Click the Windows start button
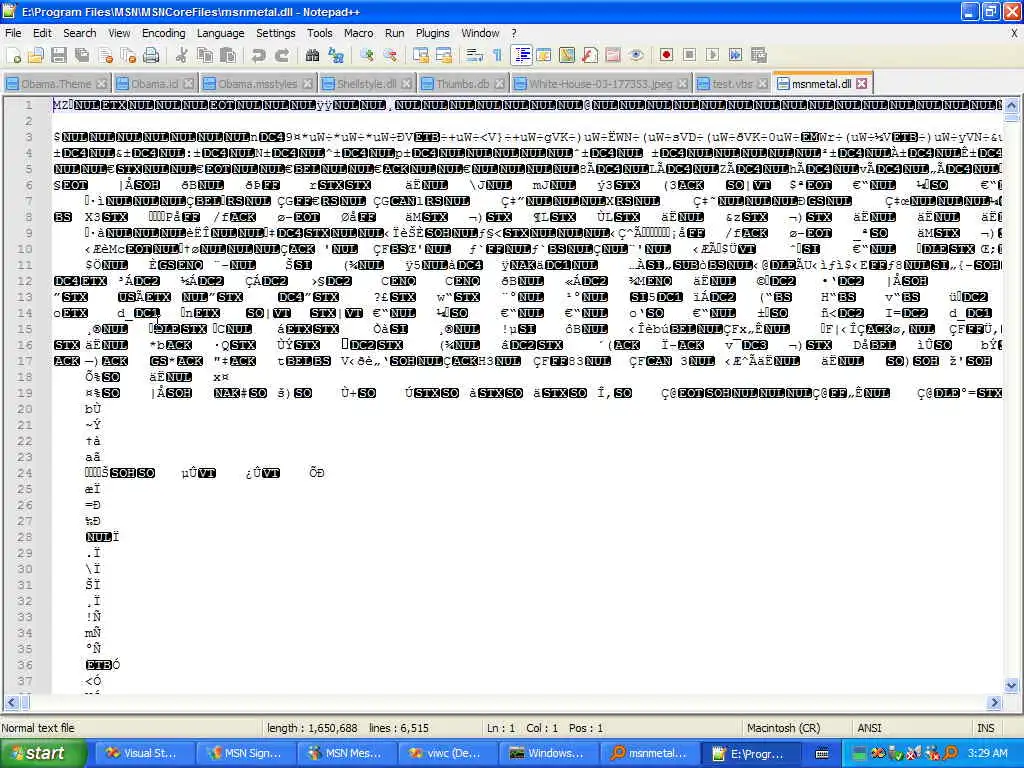Screen dimensions: 1024x768 click(x=43, y=753)
